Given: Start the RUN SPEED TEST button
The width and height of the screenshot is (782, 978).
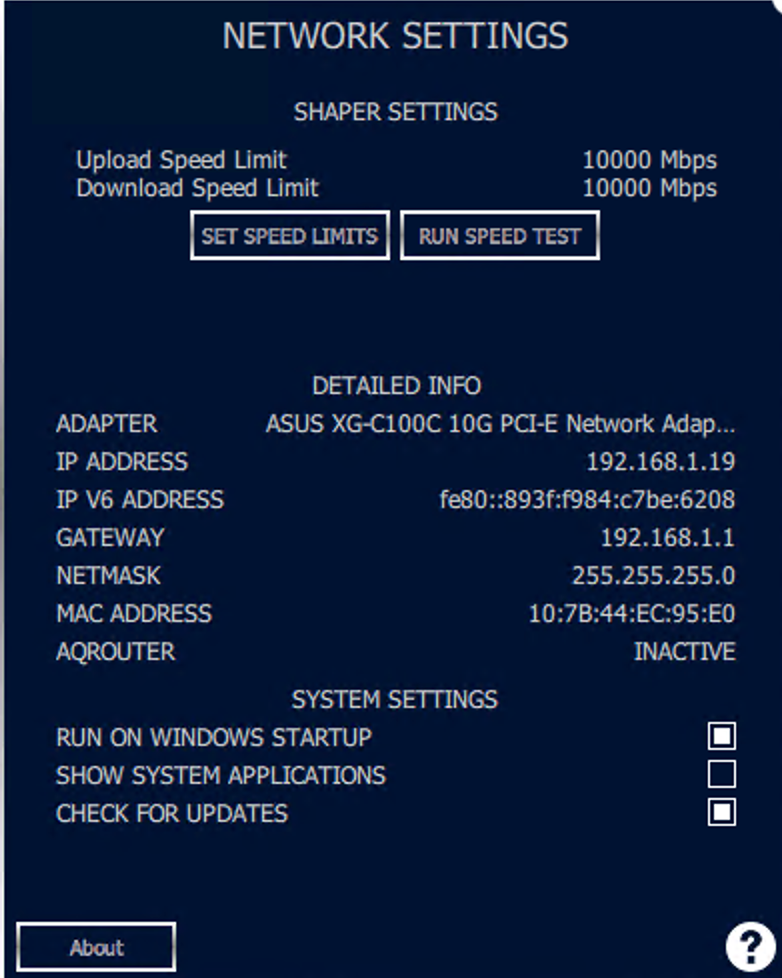Looking at the screenshot, I should point(499,236).
